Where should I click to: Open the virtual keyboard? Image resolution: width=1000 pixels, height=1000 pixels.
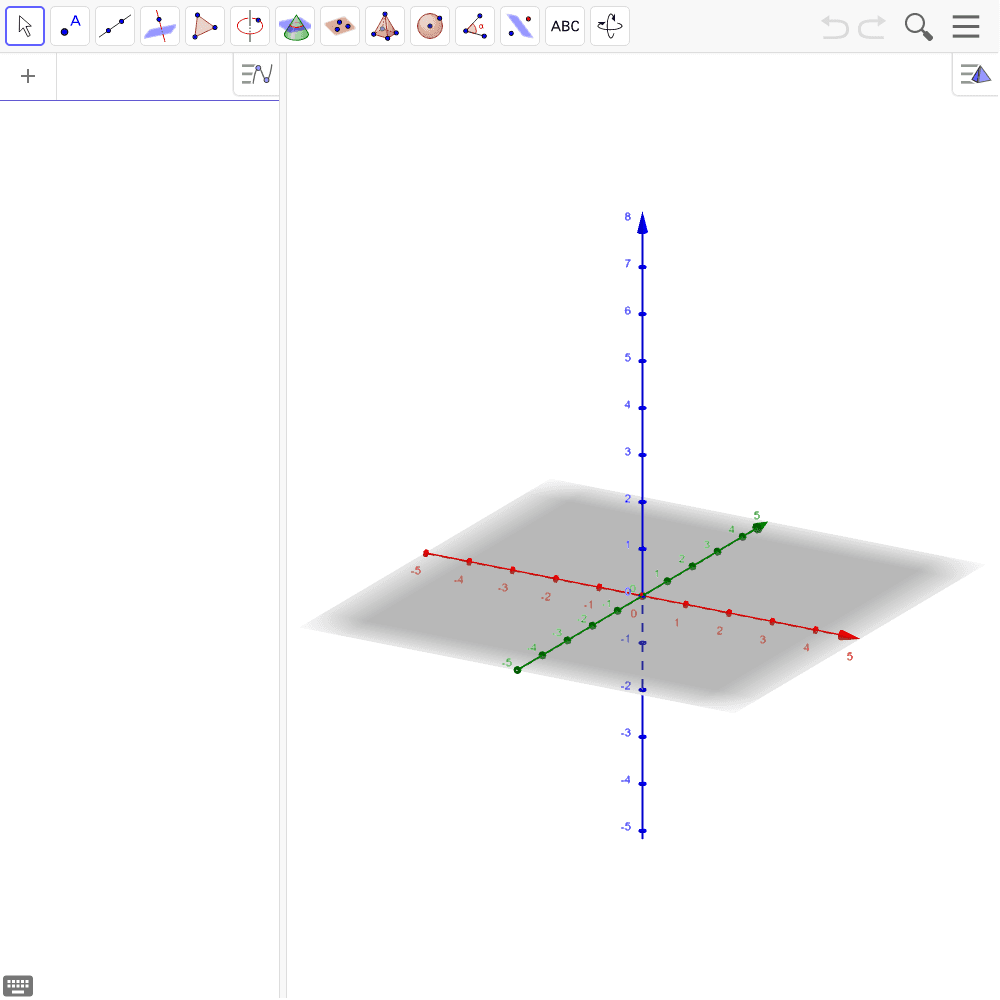tap(18, 985)
